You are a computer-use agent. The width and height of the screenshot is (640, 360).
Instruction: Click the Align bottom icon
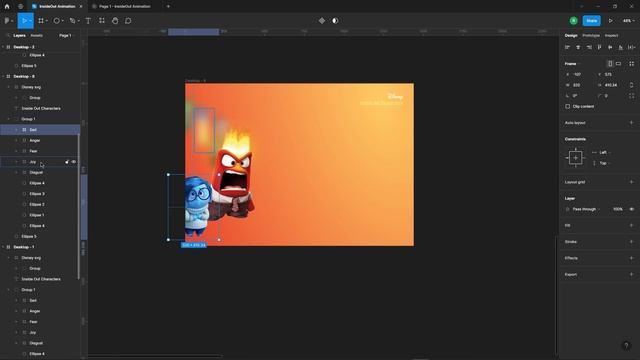pyautogui.click(x=620, y=47)
